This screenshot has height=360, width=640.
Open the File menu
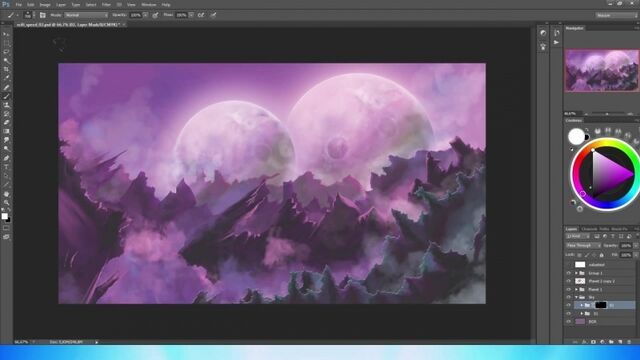18,4
